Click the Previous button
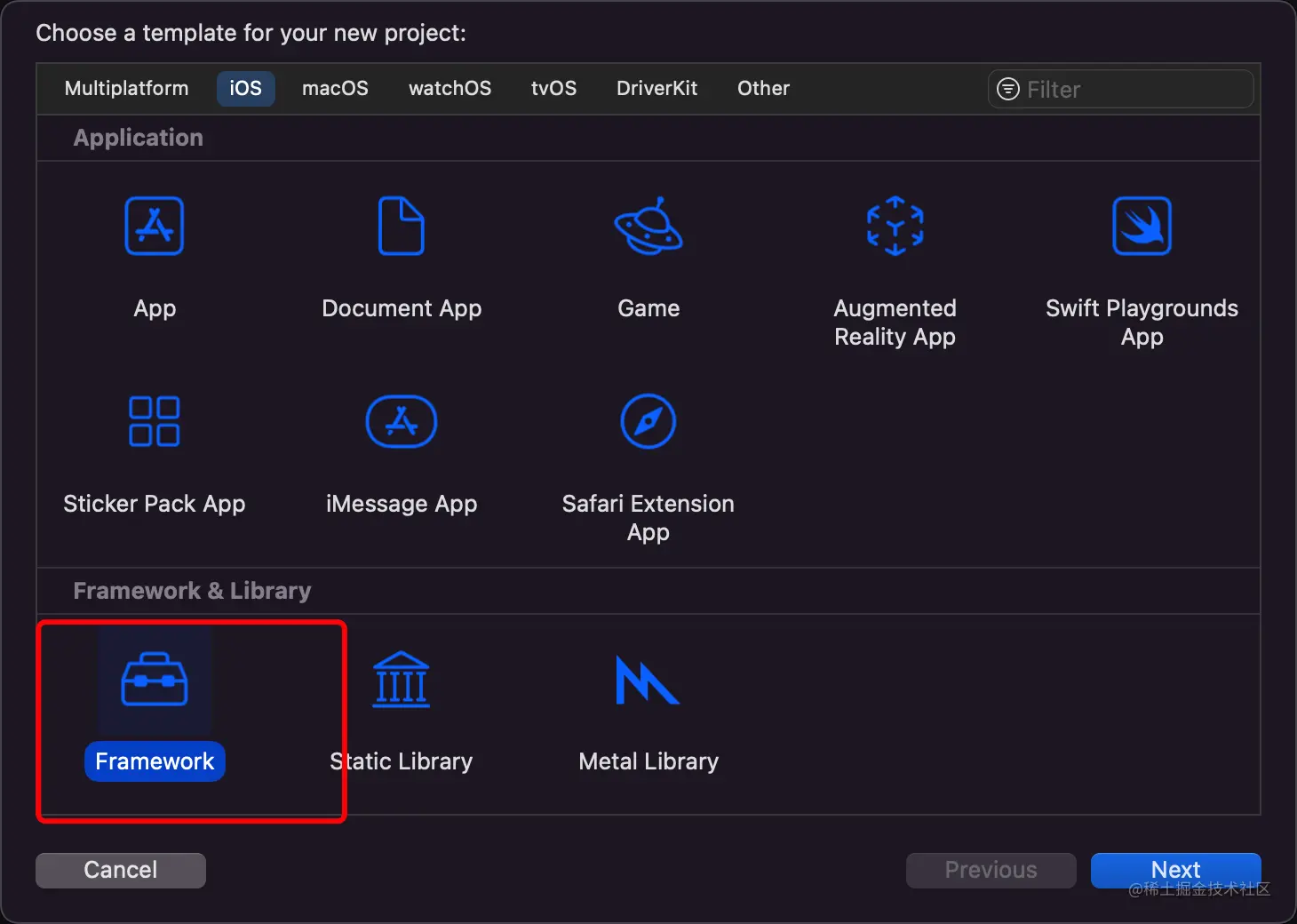 pyautogui.click(x=991, y=870)
